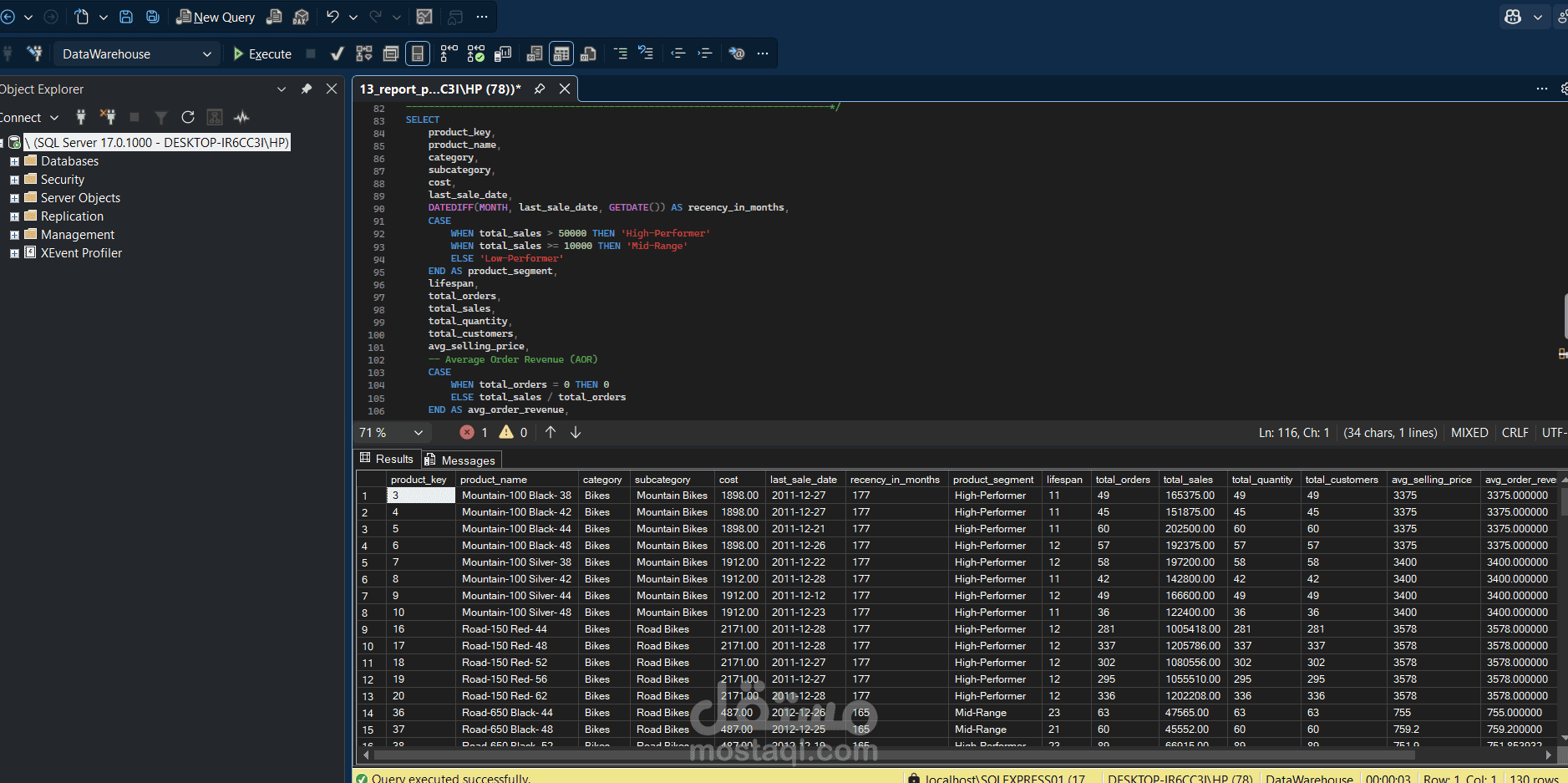The height and width of the screenshot is (783, 1568).
Task: Toggle the query options button
Action: [x=390, y=53]
